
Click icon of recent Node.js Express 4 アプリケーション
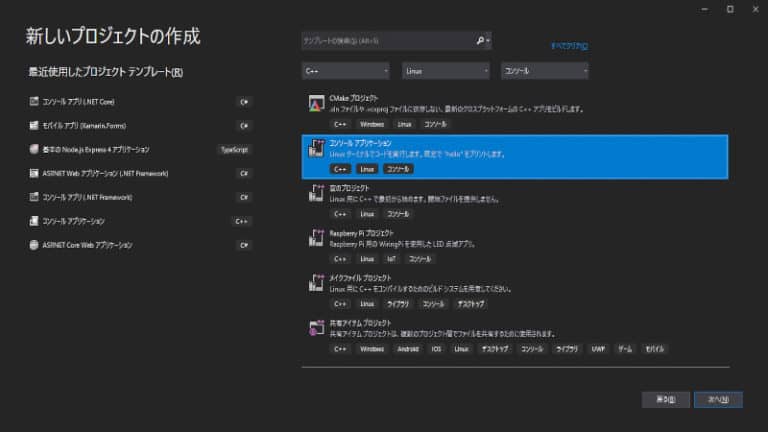pyautogui.click(x=34, y=149)
